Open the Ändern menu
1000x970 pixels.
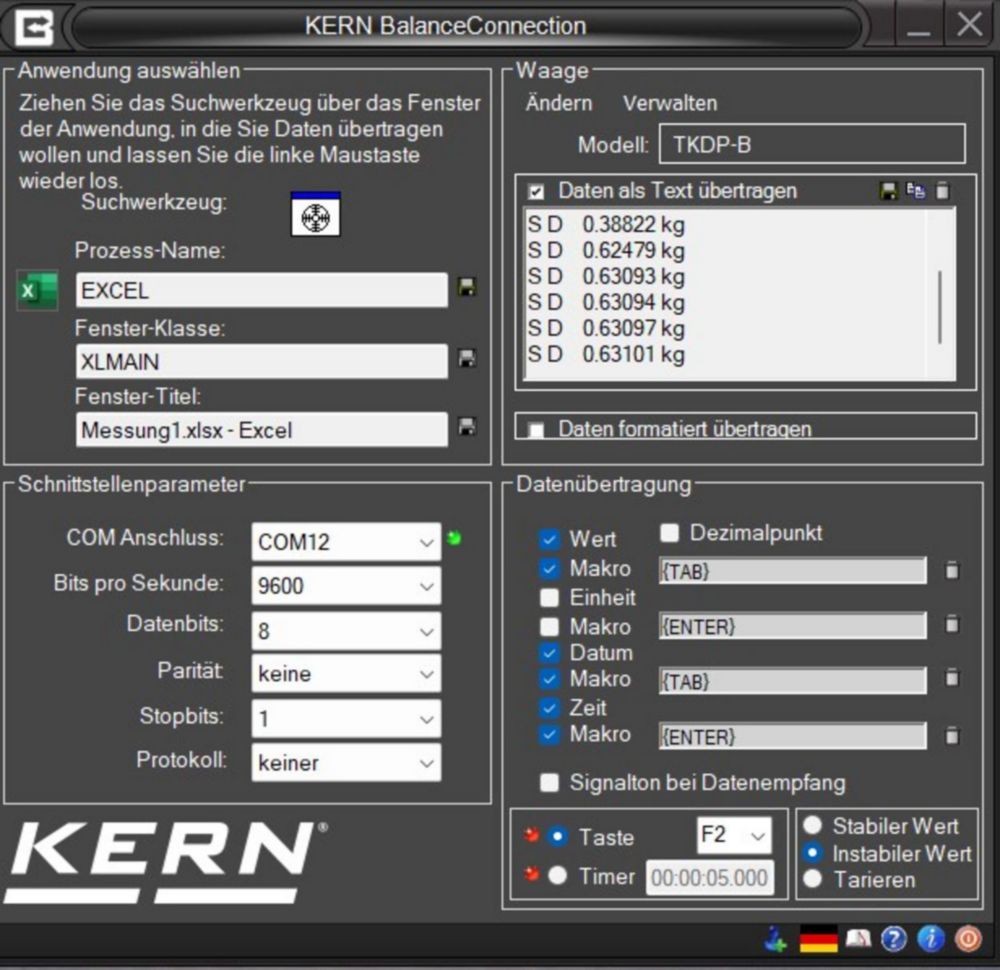pos(558,103)
